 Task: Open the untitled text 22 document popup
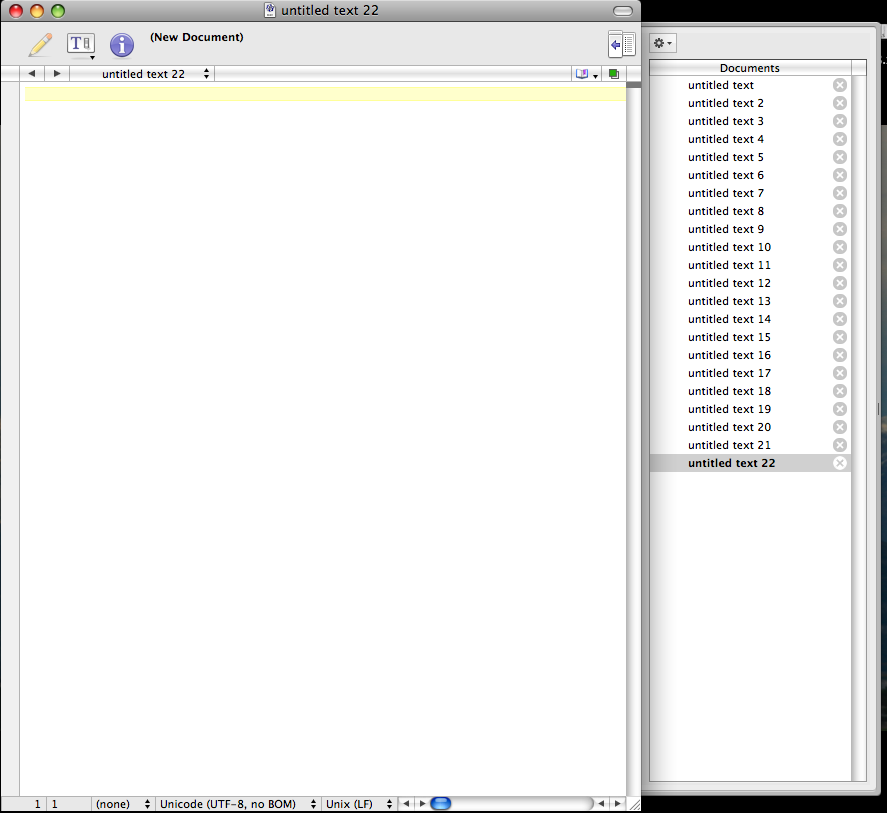pos(143,74)
